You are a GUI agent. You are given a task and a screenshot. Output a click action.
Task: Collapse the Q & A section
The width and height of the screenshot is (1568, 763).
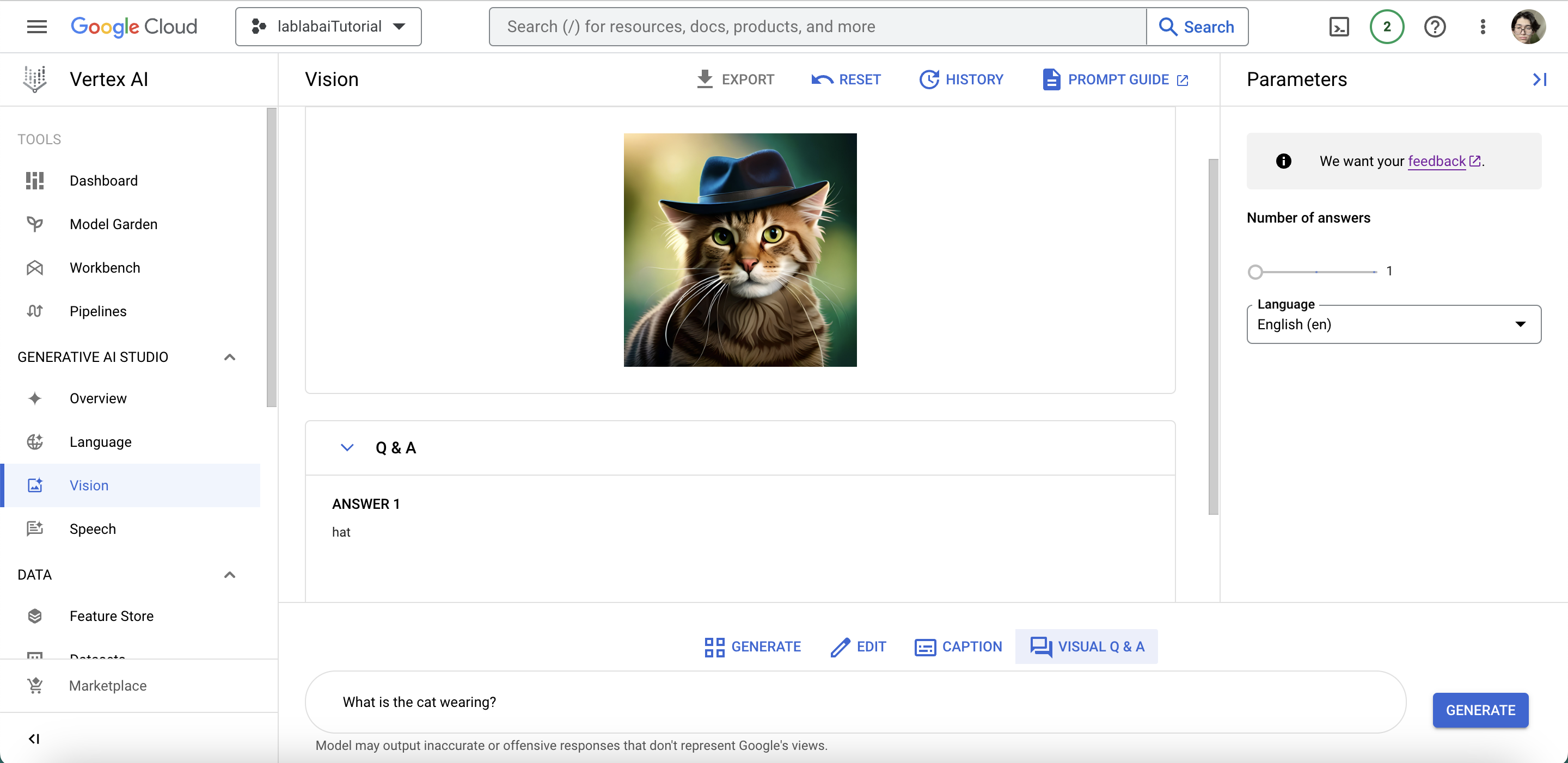click(347, 448)
